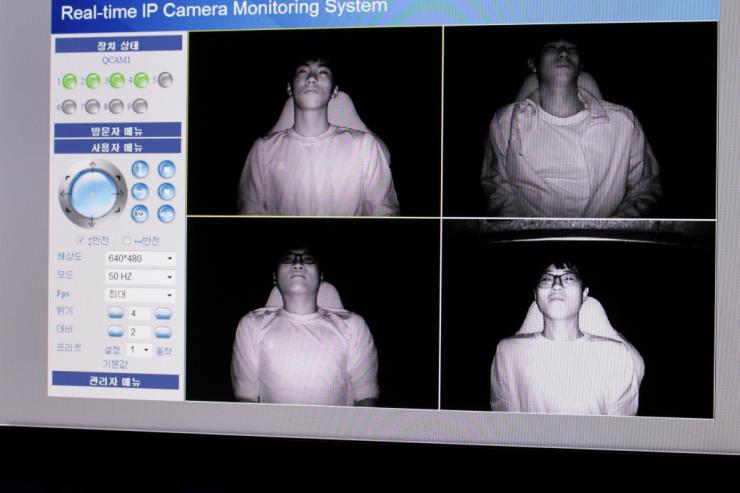Decrease brightness (밝기) with left button
Screen dimensions: 740x493
[x=116, y=313]
